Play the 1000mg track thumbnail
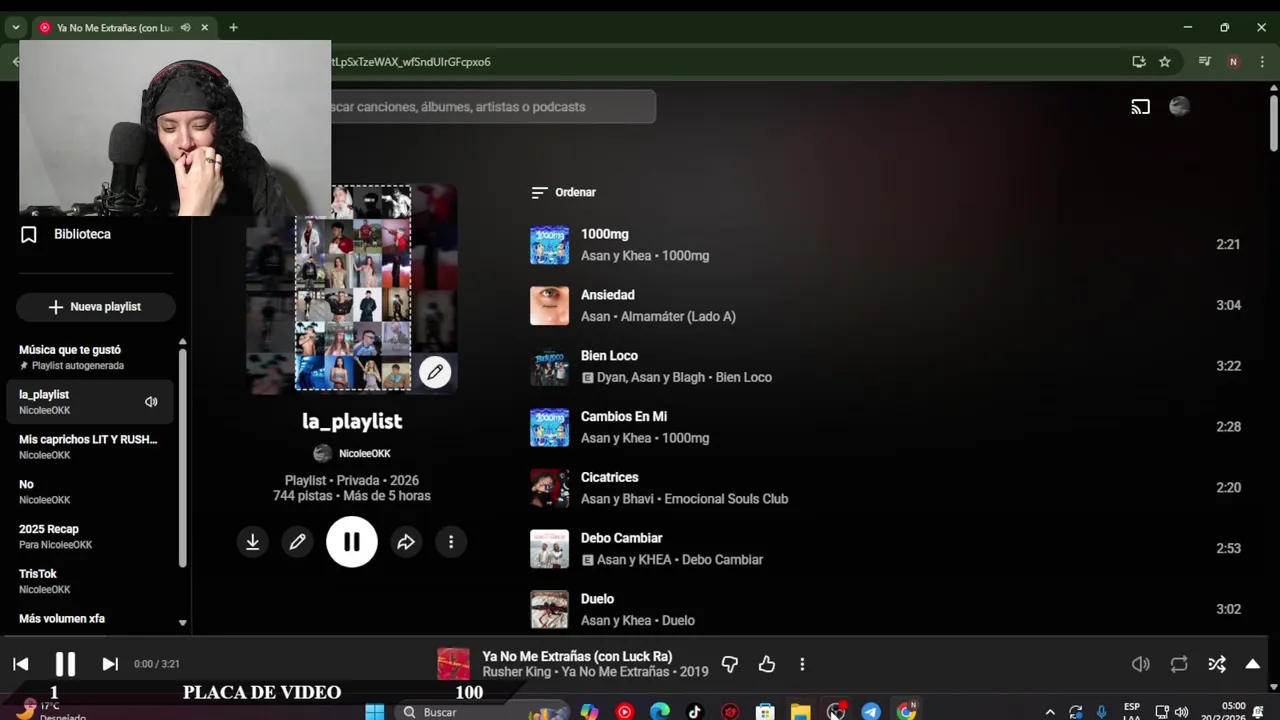 coord(549,245)
